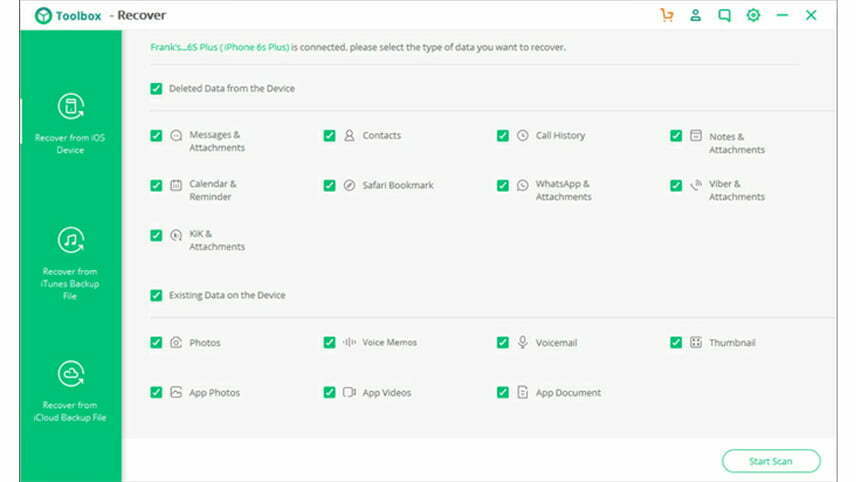Click the Messages & Attachments chat icon

pyautogui.click(x=176, y=135)
